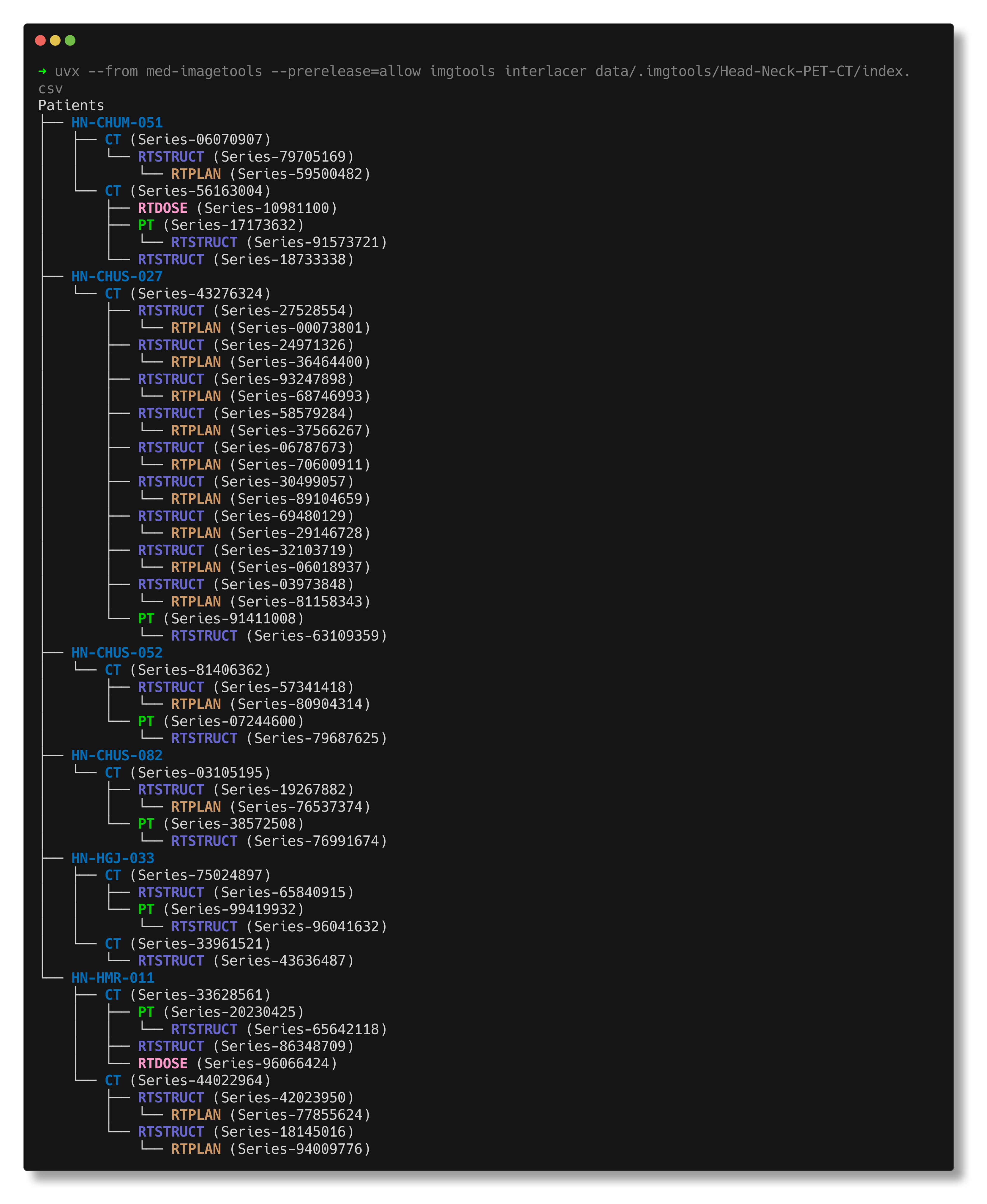The width and height of the screenshot is (987, 1204).
Task: Click RTSTRUCT row Series-58579284
Action: pos(246,413)
